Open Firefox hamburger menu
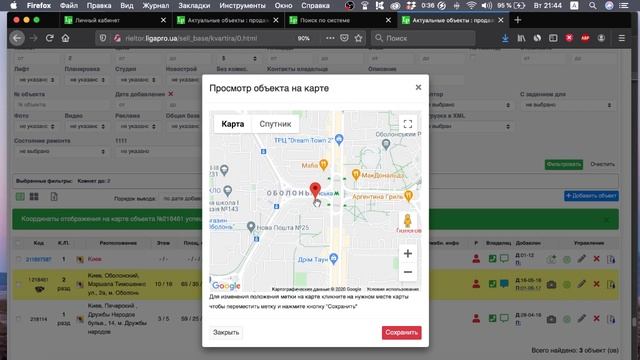This screenshot has width=640, height=360. [622, 38]
